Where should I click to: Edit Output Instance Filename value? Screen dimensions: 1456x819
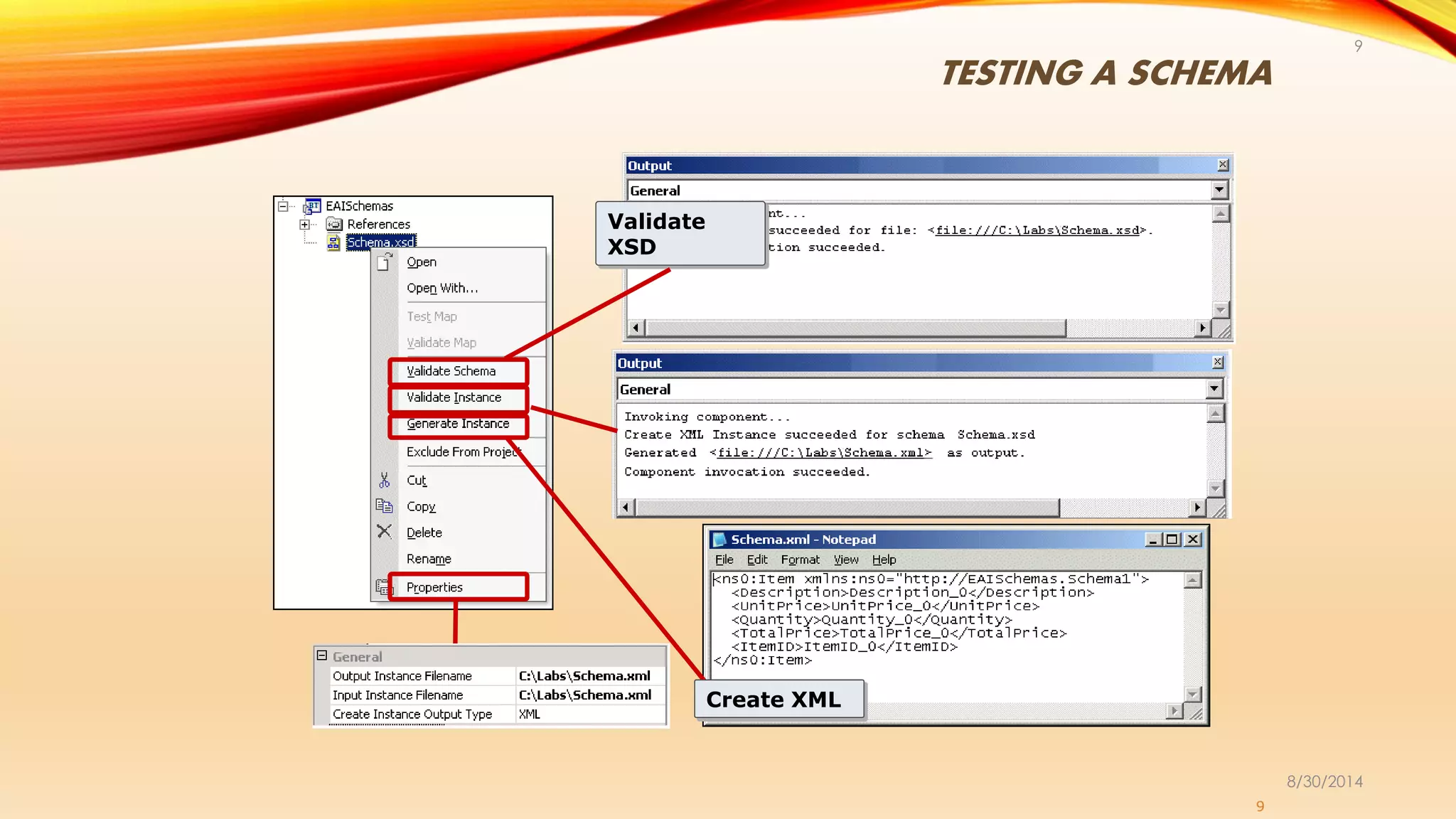tap(590, 676)
